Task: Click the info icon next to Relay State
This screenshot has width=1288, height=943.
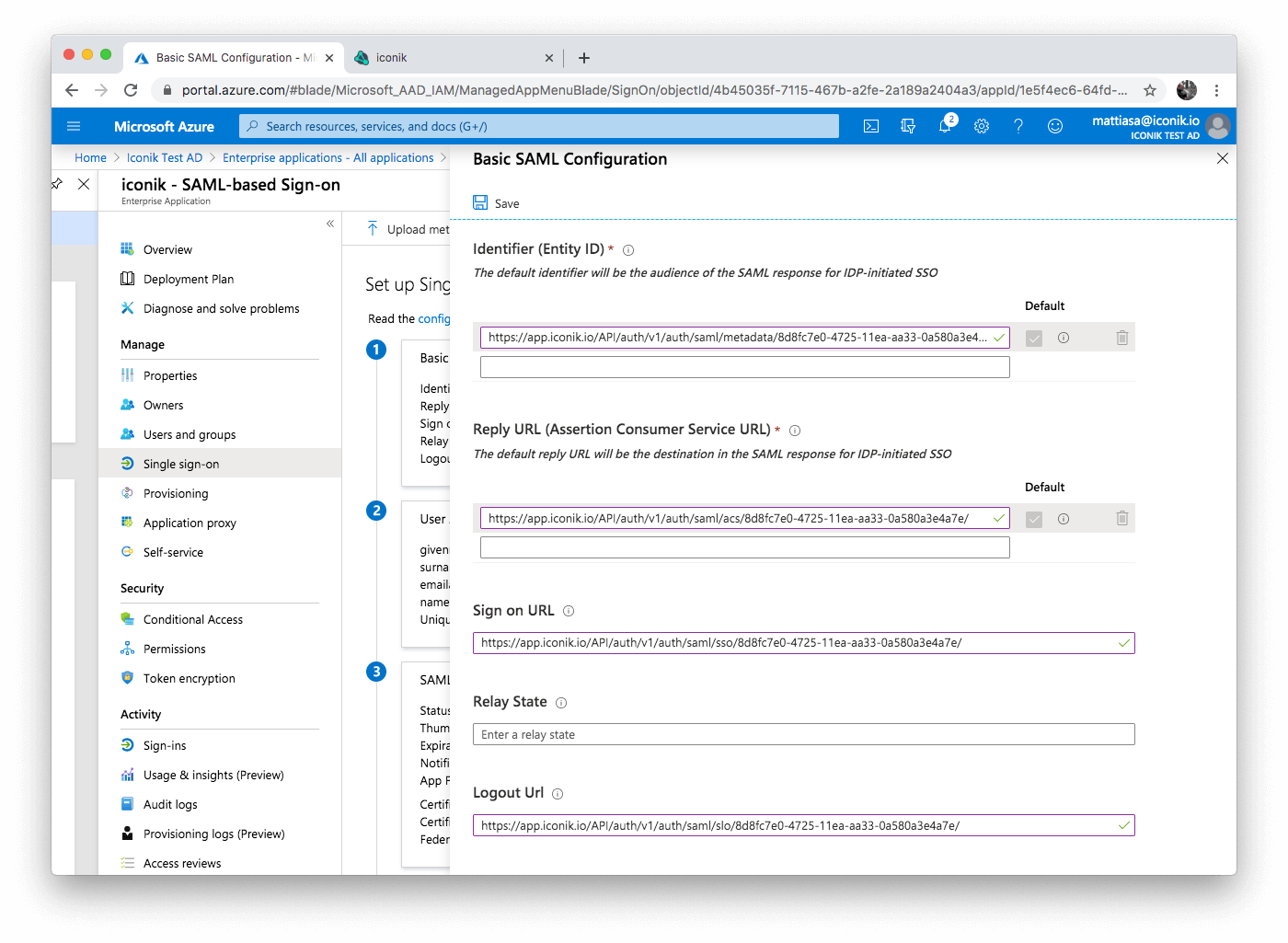Action: click(560, 701)
